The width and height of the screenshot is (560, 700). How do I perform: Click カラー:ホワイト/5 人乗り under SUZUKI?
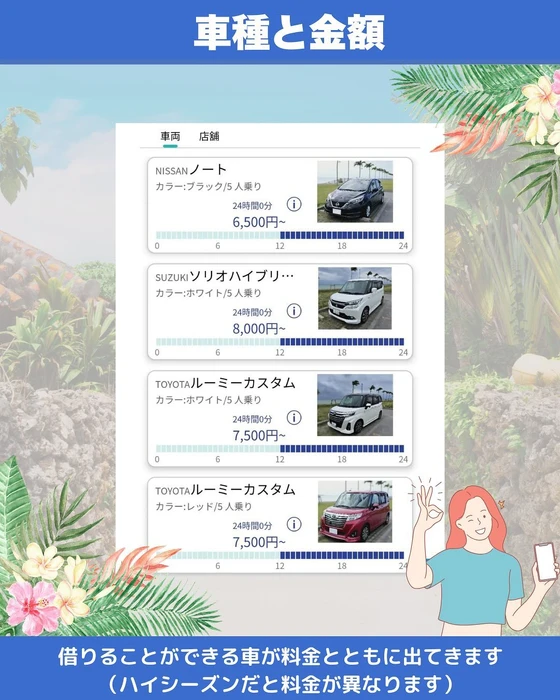(208, 293)
